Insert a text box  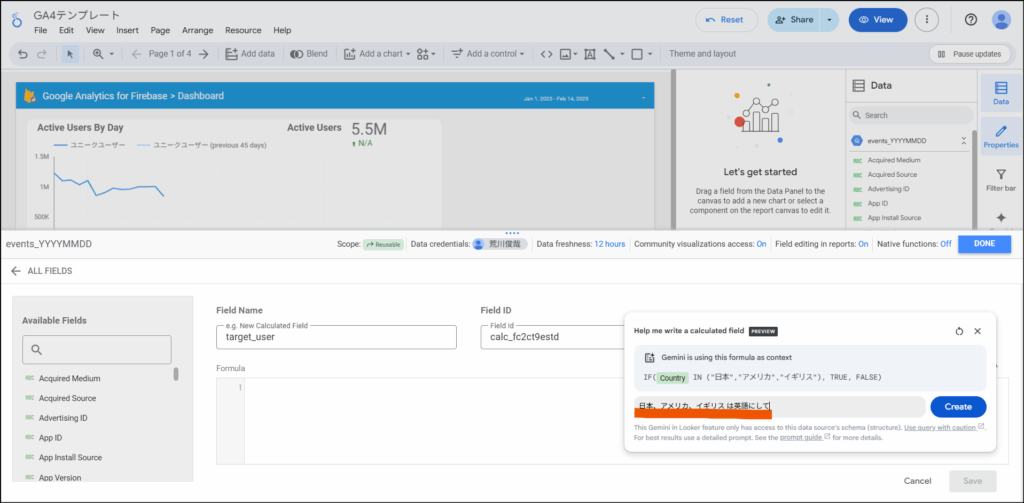click(x=590, y=54)
